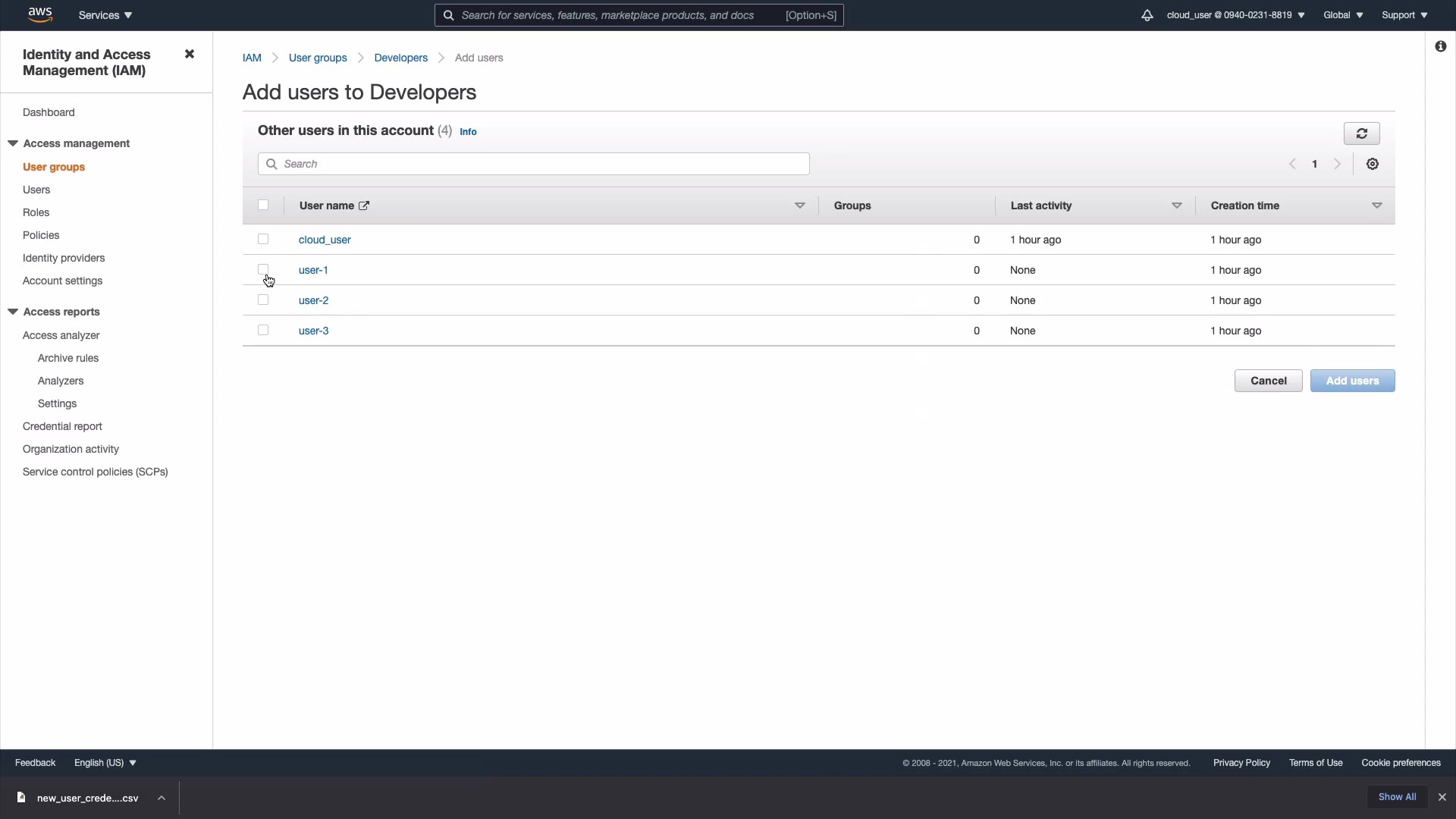Click the Add users button
Screen dimensions: 1456x819
[1352, 381]
